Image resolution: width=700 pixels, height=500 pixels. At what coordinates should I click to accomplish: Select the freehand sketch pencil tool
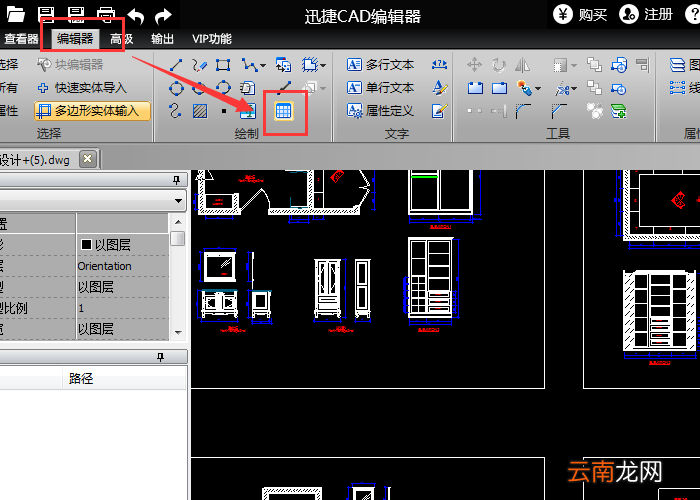[x=200, y=65]
